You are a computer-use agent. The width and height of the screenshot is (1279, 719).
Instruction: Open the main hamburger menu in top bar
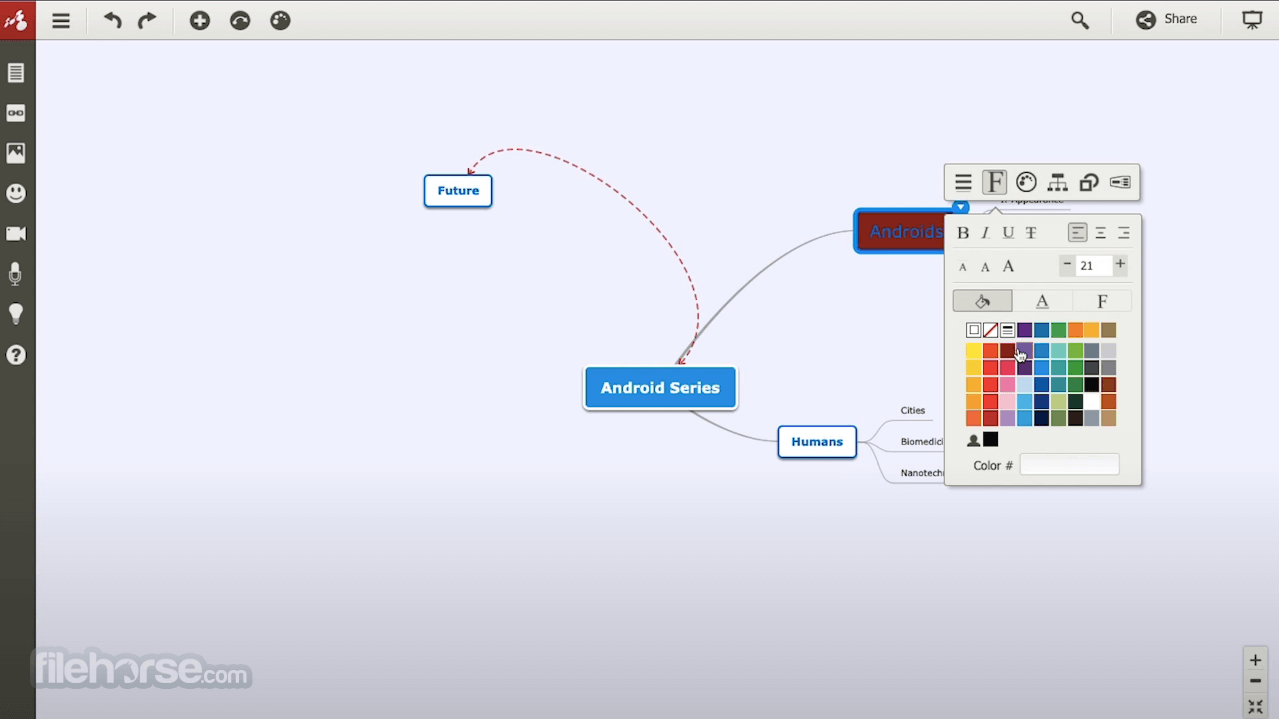(61, 20)
